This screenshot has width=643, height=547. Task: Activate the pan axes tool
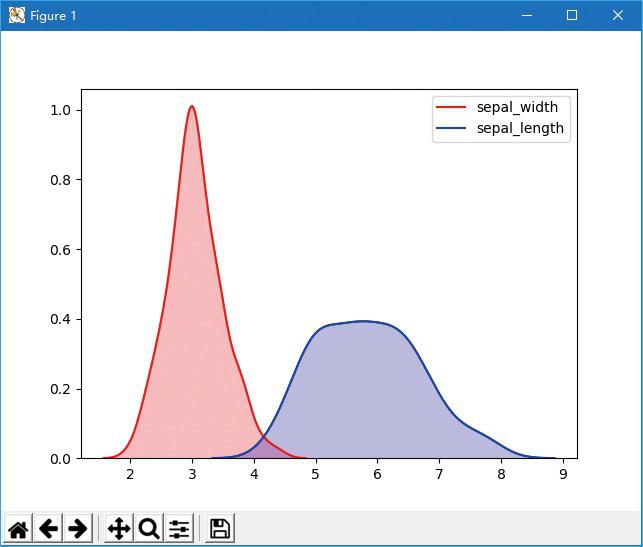pyautogui.click(x=119, y=529)
